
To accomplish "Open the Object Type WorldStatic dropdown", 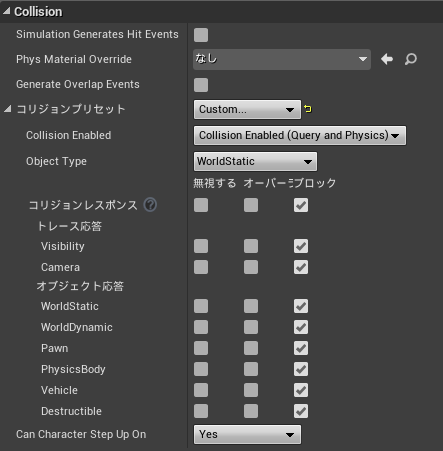I will point(255,161).
